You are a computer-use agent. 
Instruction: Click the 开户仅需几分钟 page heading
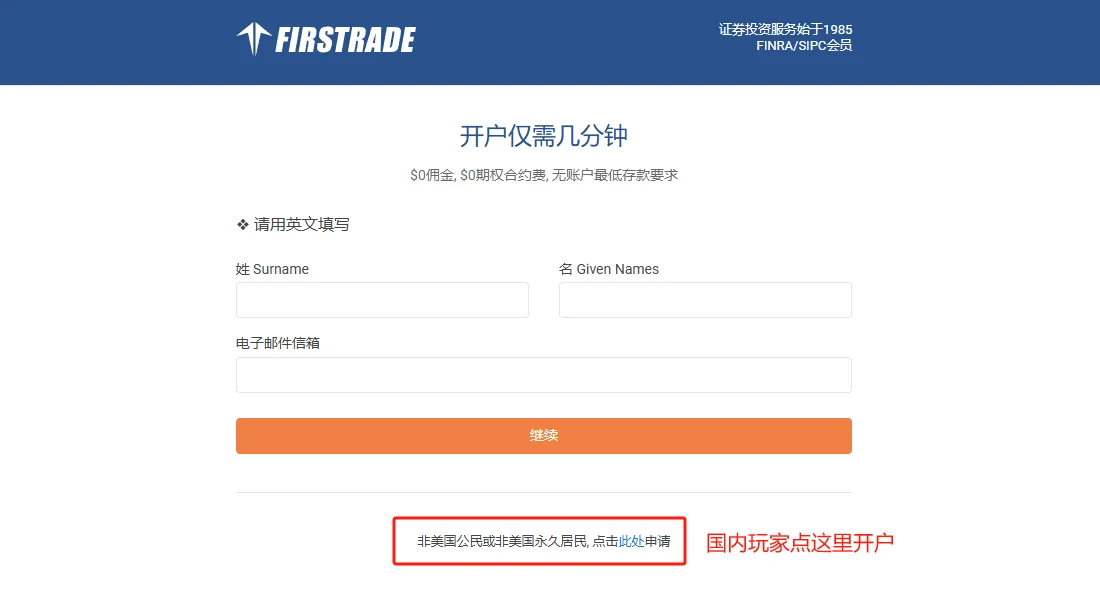[544, 135]
